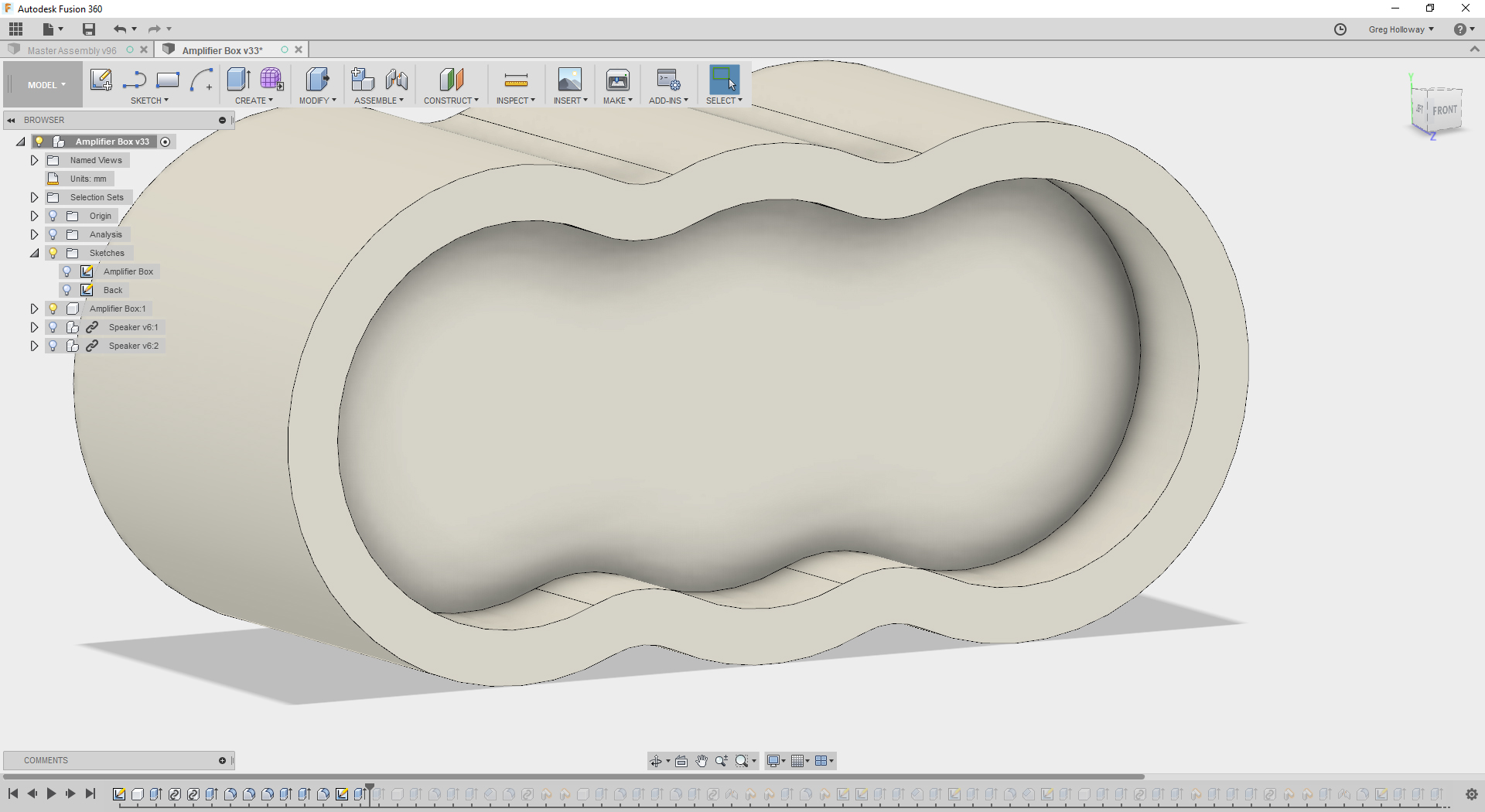Switch to the Master Assembly v96 tab

[x=72, y=49]
